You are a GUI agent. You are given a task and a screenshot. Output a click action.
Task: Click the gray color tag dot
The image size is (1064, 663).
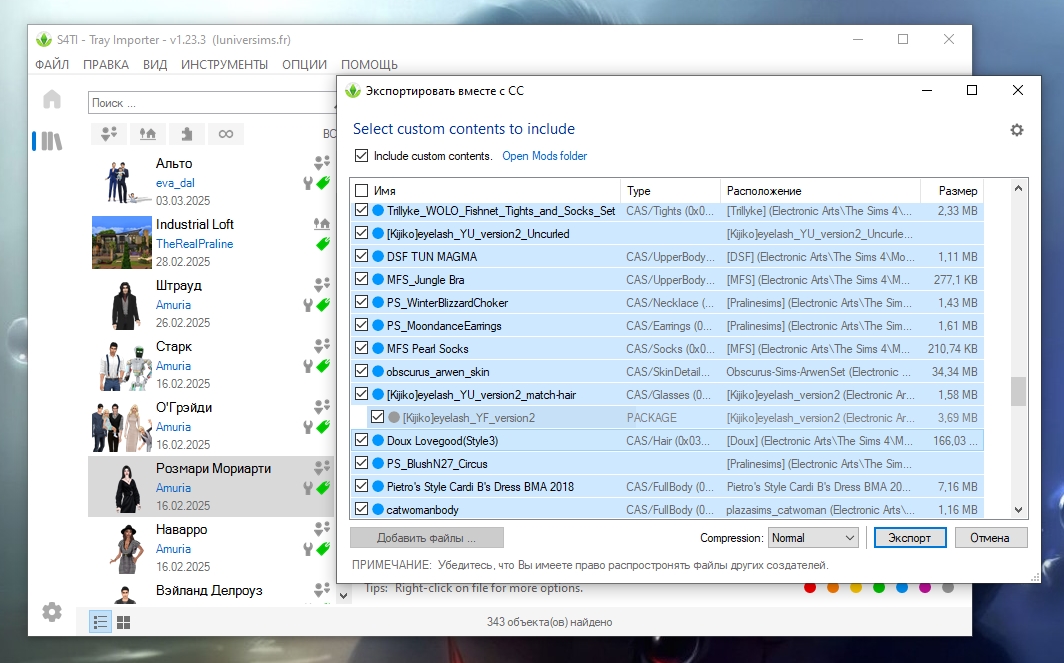click(948, 587)
